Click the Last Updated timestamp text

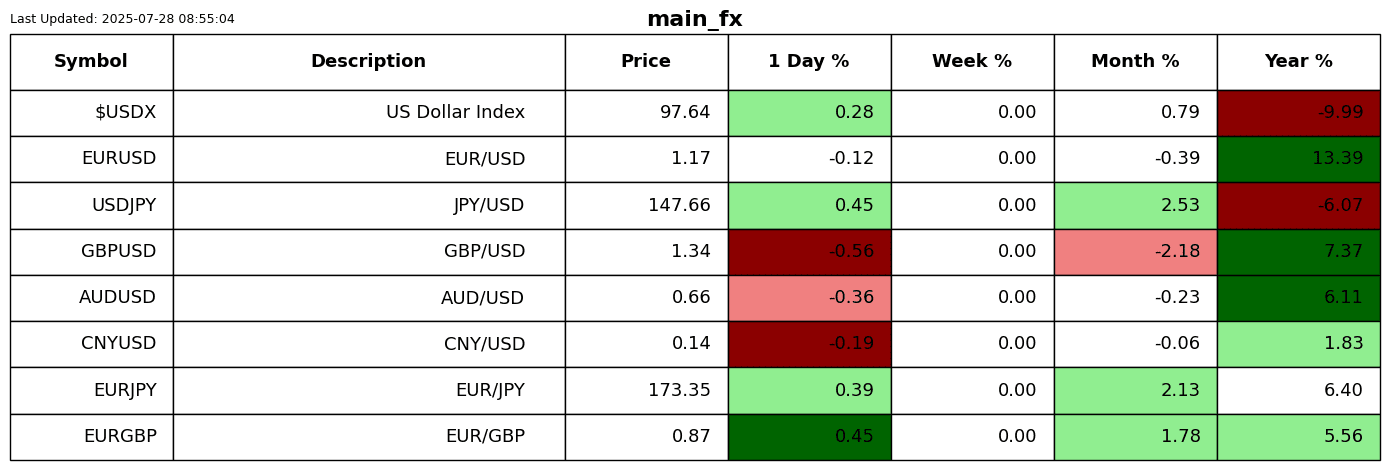pos(122,19)
